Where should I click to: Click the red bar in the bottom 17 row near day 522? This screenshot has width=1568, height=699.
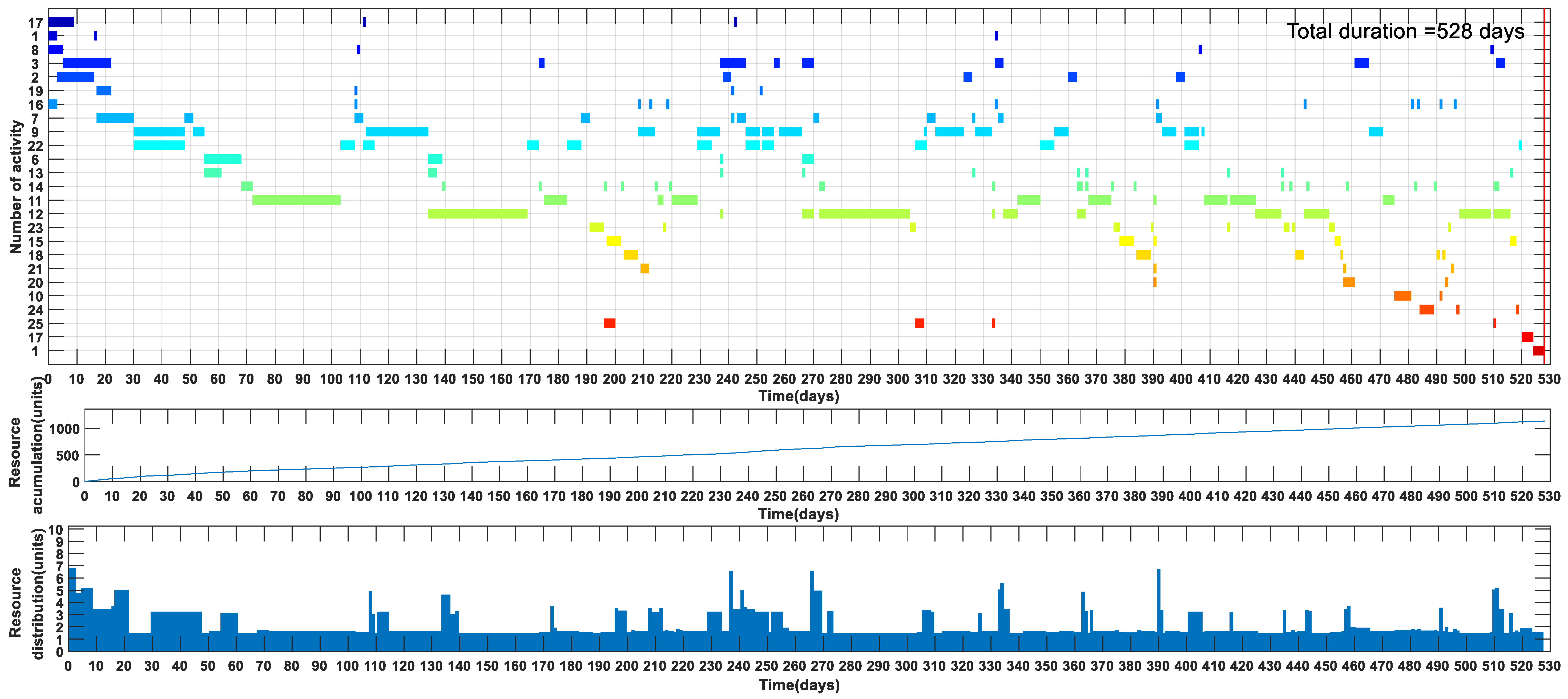click(x=1527, y=337)
